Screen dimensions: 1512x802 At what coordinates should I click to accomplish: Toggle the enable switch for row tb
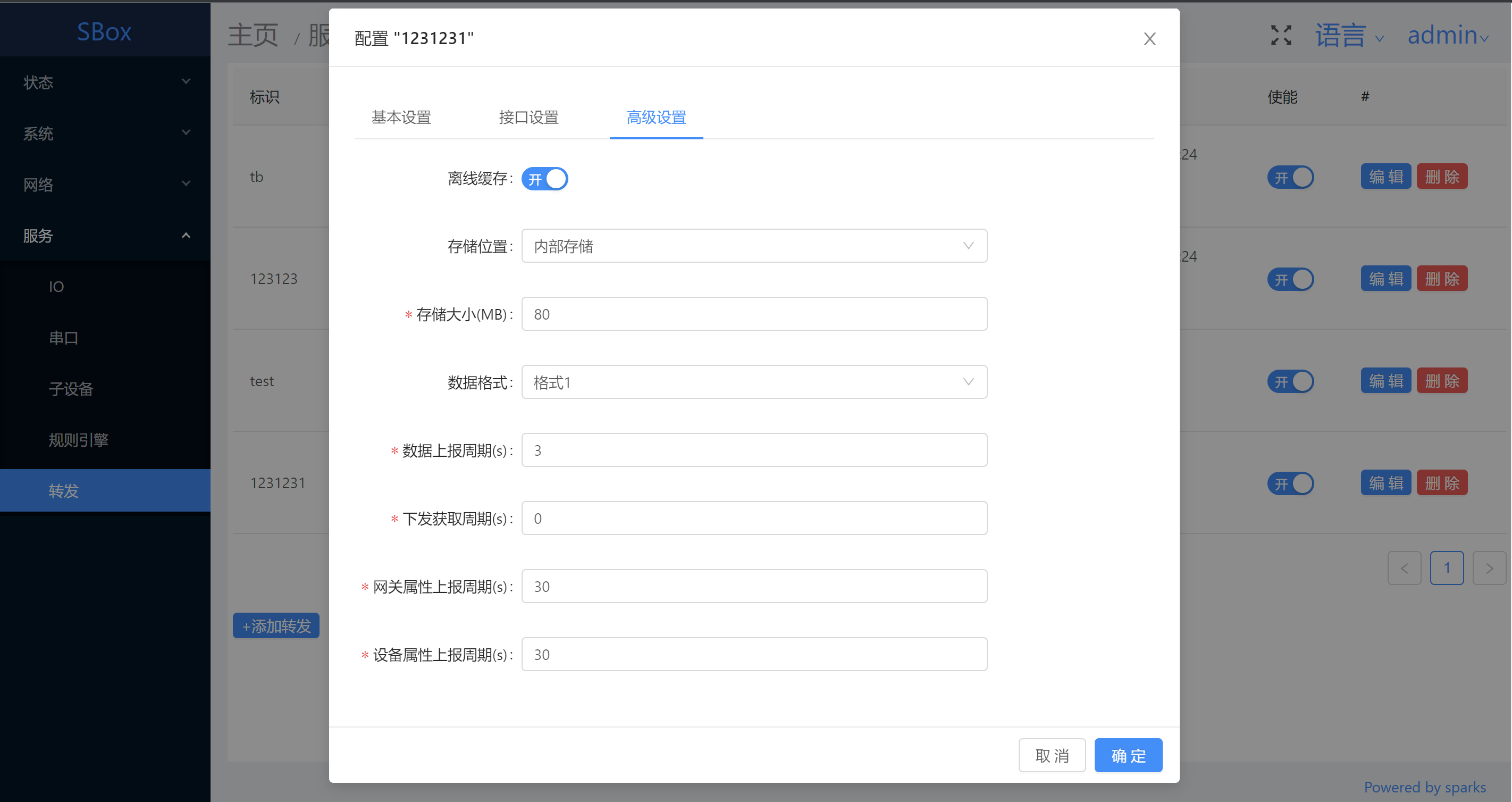tap(1290, 177)
